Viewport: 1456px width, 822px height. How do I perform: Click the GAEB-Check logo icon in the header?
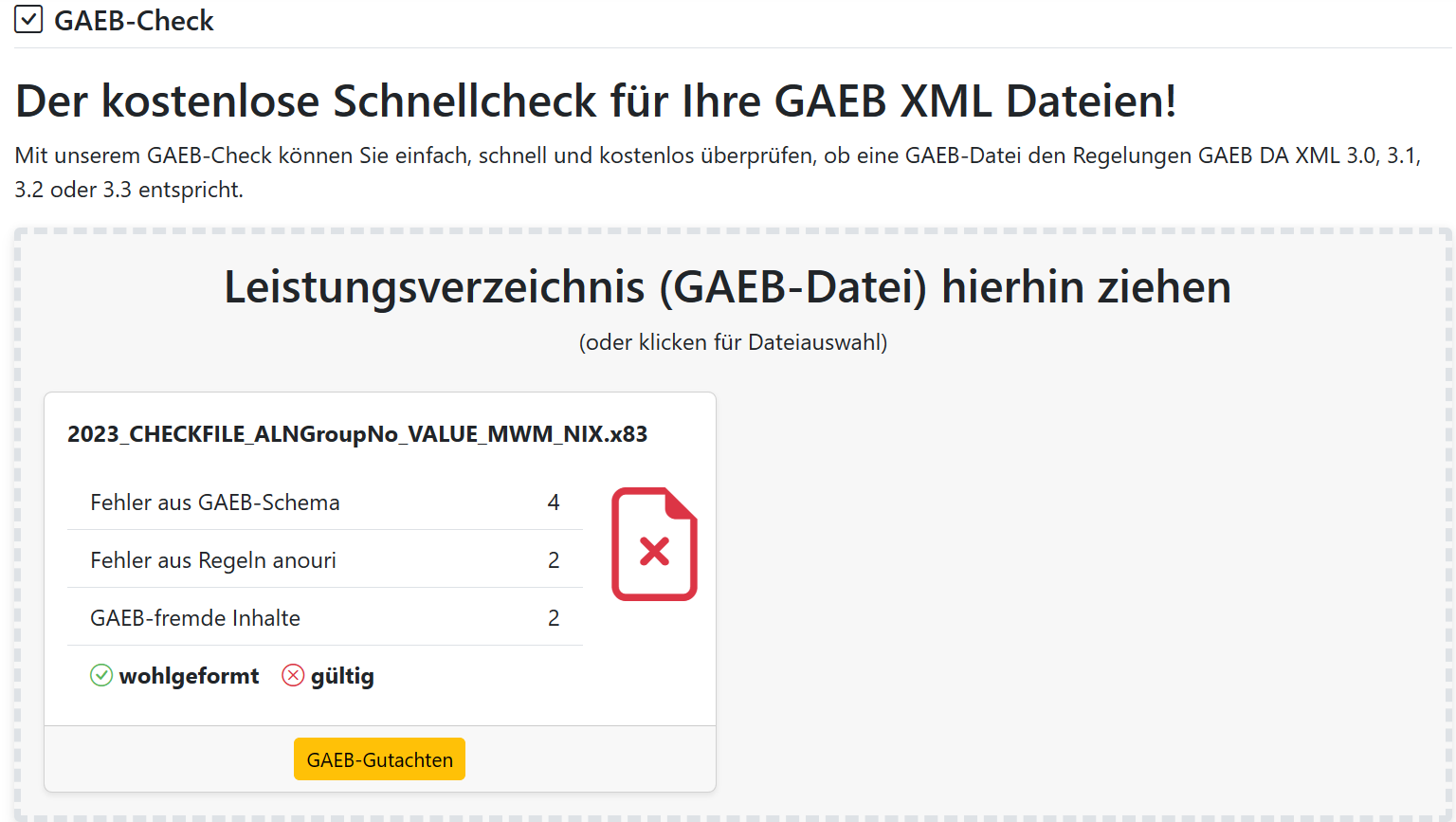point(28,19)
